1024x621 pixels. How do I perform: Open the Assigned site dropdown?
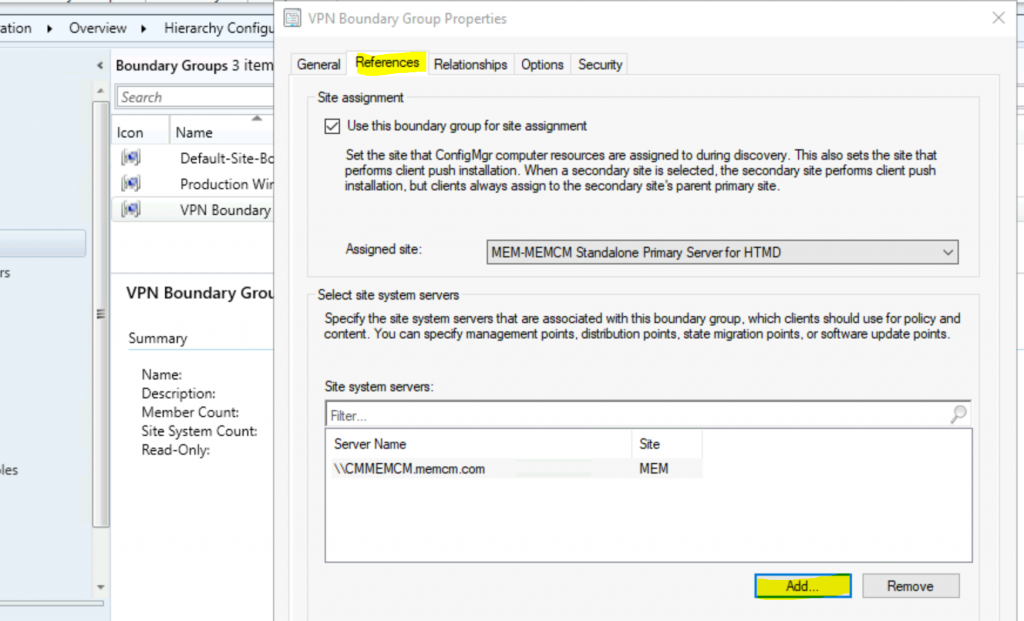[947, 253]
